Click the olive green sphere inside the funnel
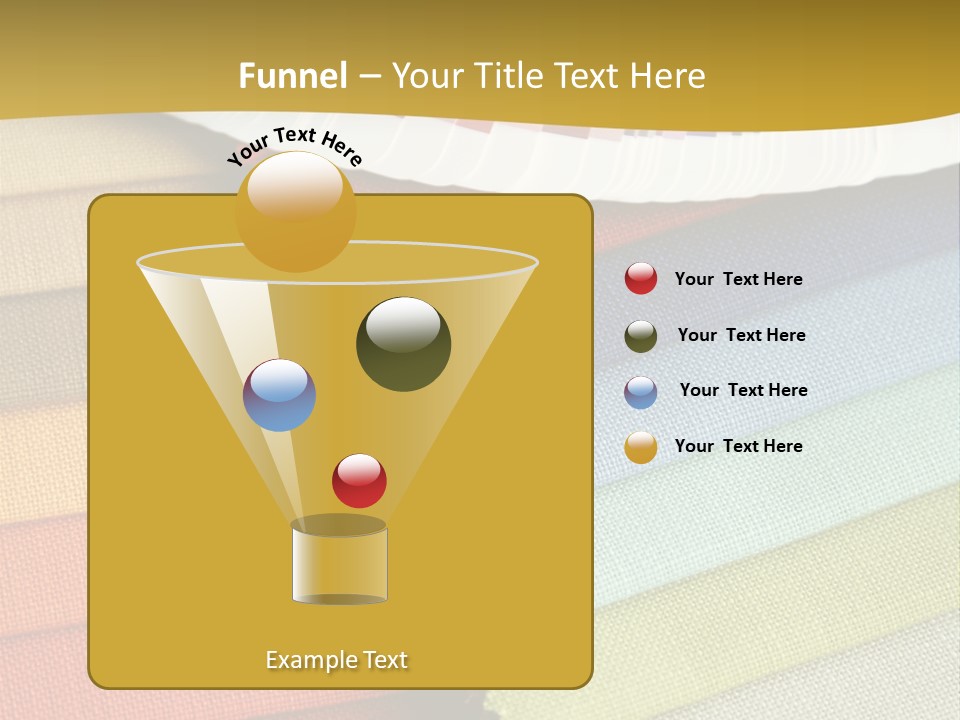The image size is (960, 720). click(x=403, y=343)
